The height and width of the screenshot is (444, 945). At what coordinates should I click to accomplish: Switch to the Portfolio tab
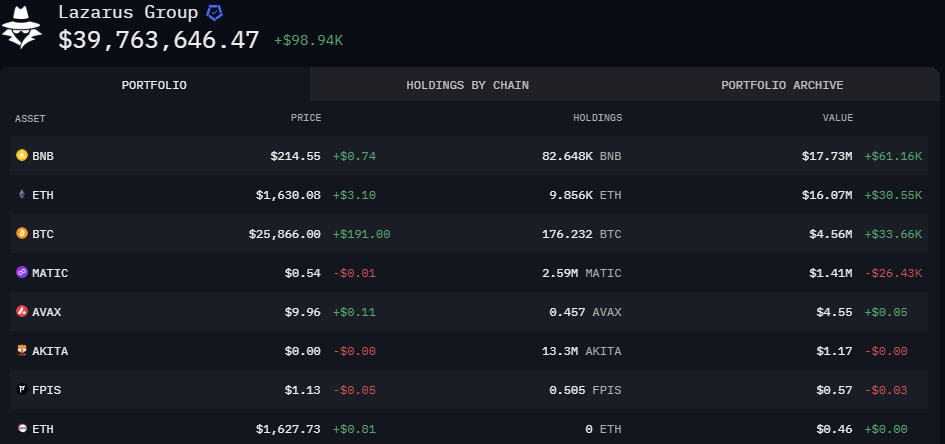pyautogui.click(x=154, y=85)
